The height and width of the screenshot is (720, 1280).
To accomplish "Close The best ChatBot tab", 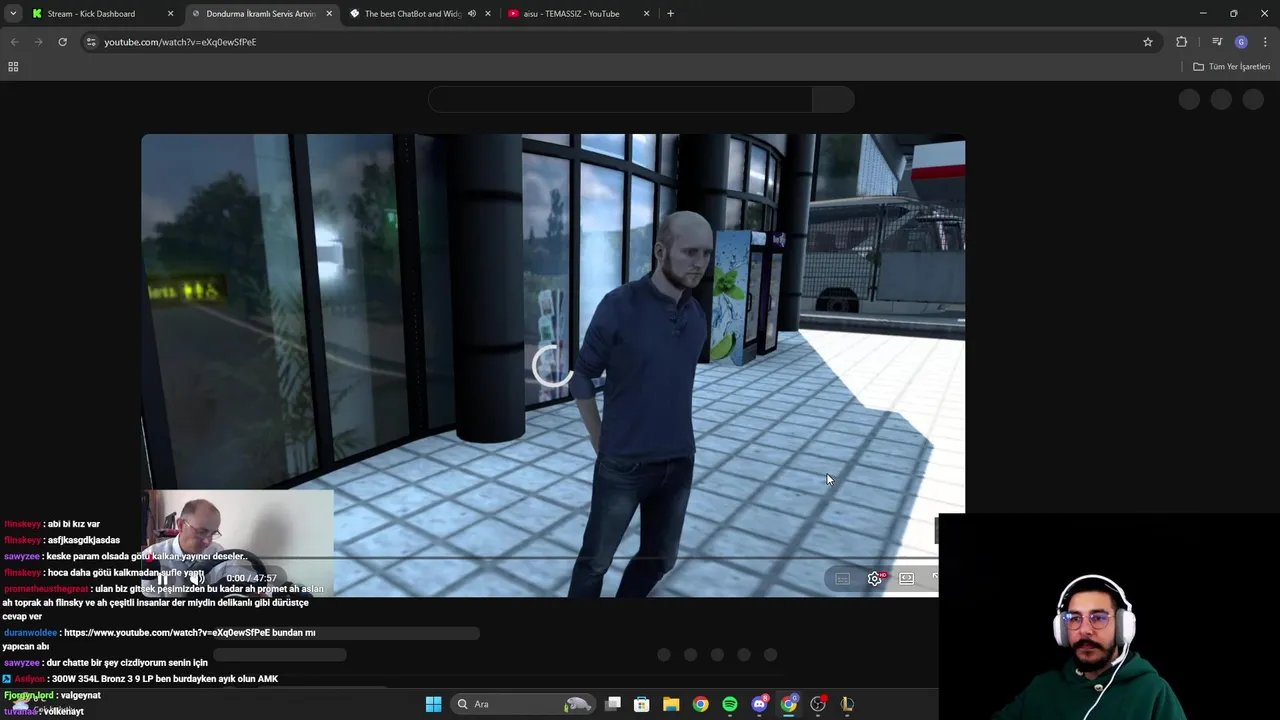I will [x=488, y=14].
